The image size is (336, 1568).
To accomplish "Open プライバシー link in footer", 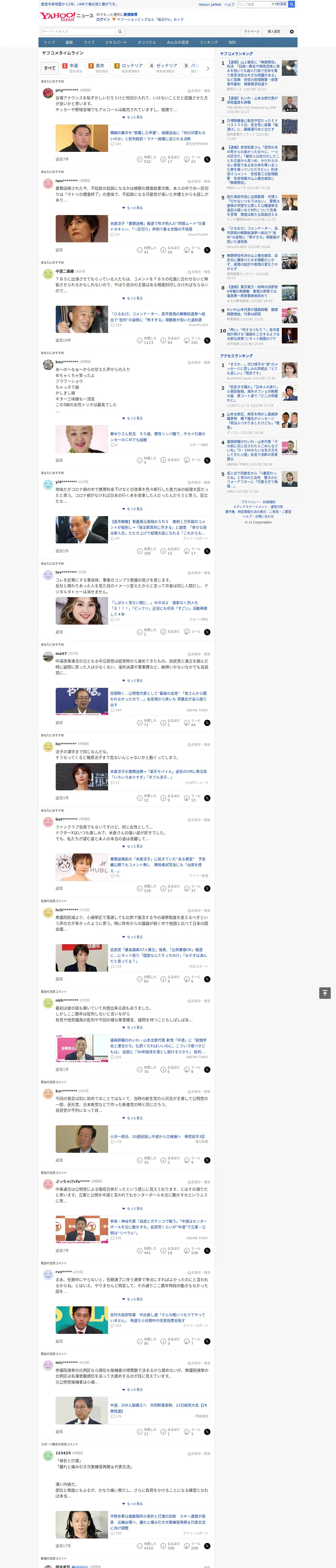I will pos(249,502).
